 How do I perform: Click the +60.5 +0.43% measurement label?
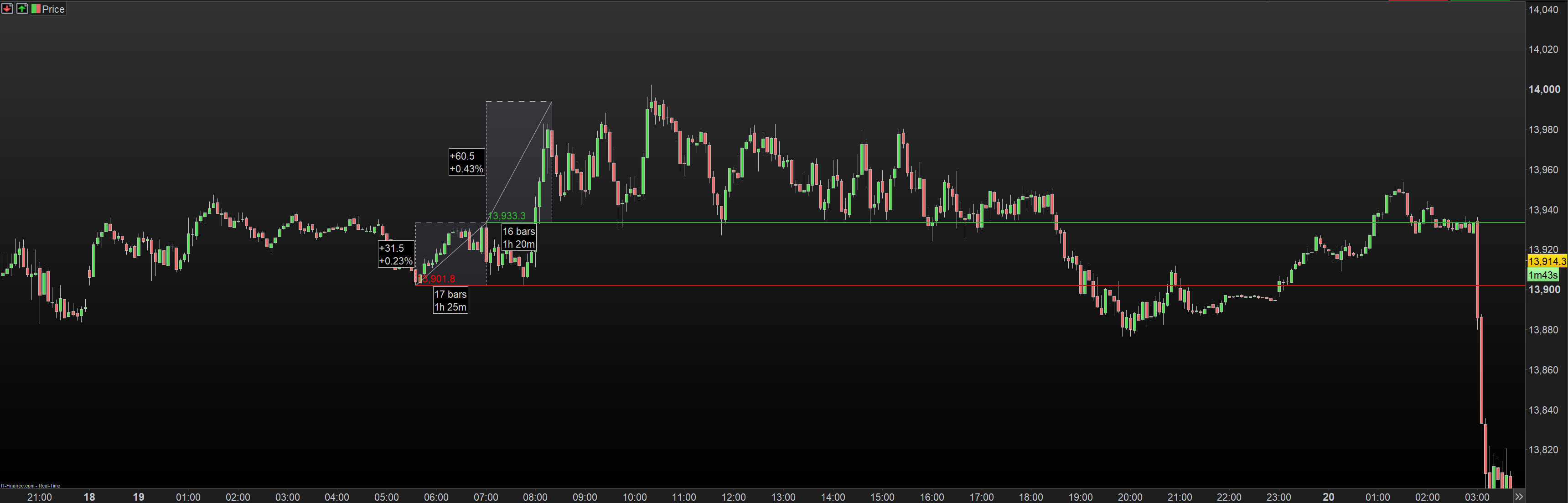pos(466,162)
